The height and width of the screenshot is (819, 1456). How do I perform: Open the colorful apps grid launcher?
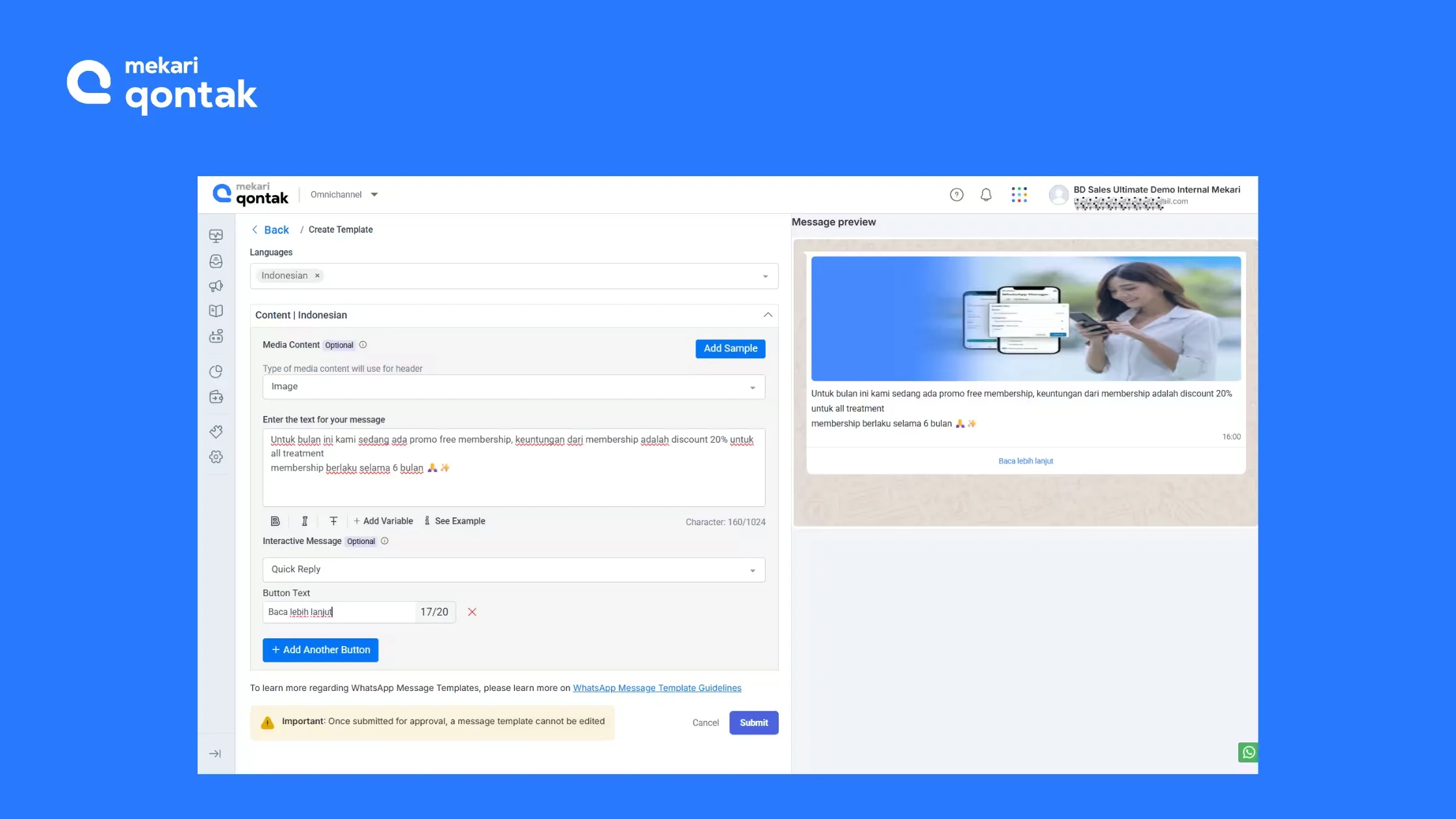point(1019,194)
